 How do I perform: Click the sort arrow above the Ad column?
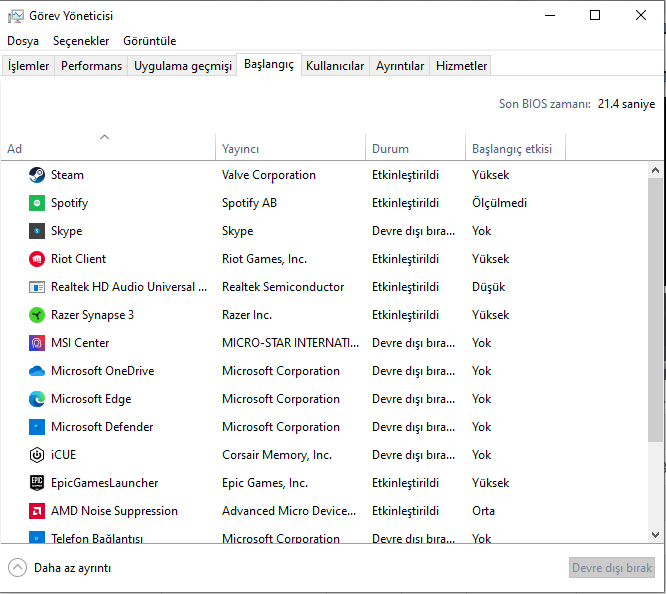pos(104,137)
